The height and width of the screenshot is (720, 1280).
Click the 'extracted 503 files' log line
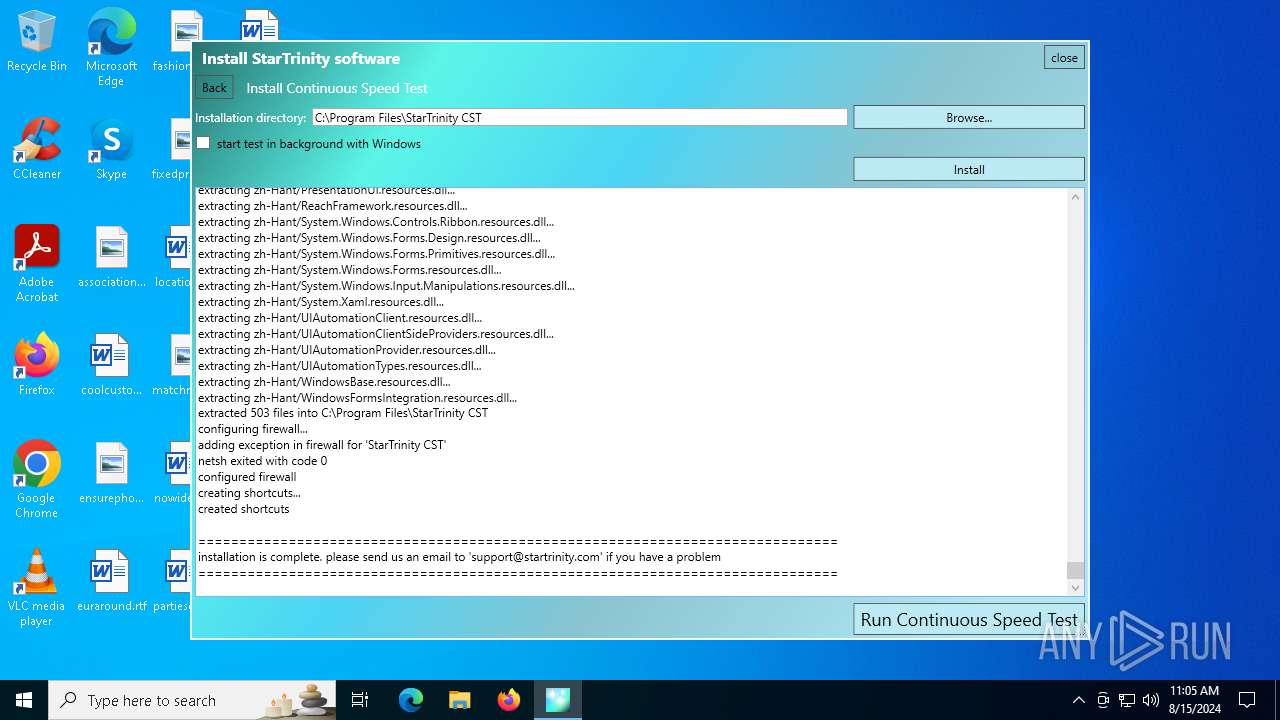343,413
